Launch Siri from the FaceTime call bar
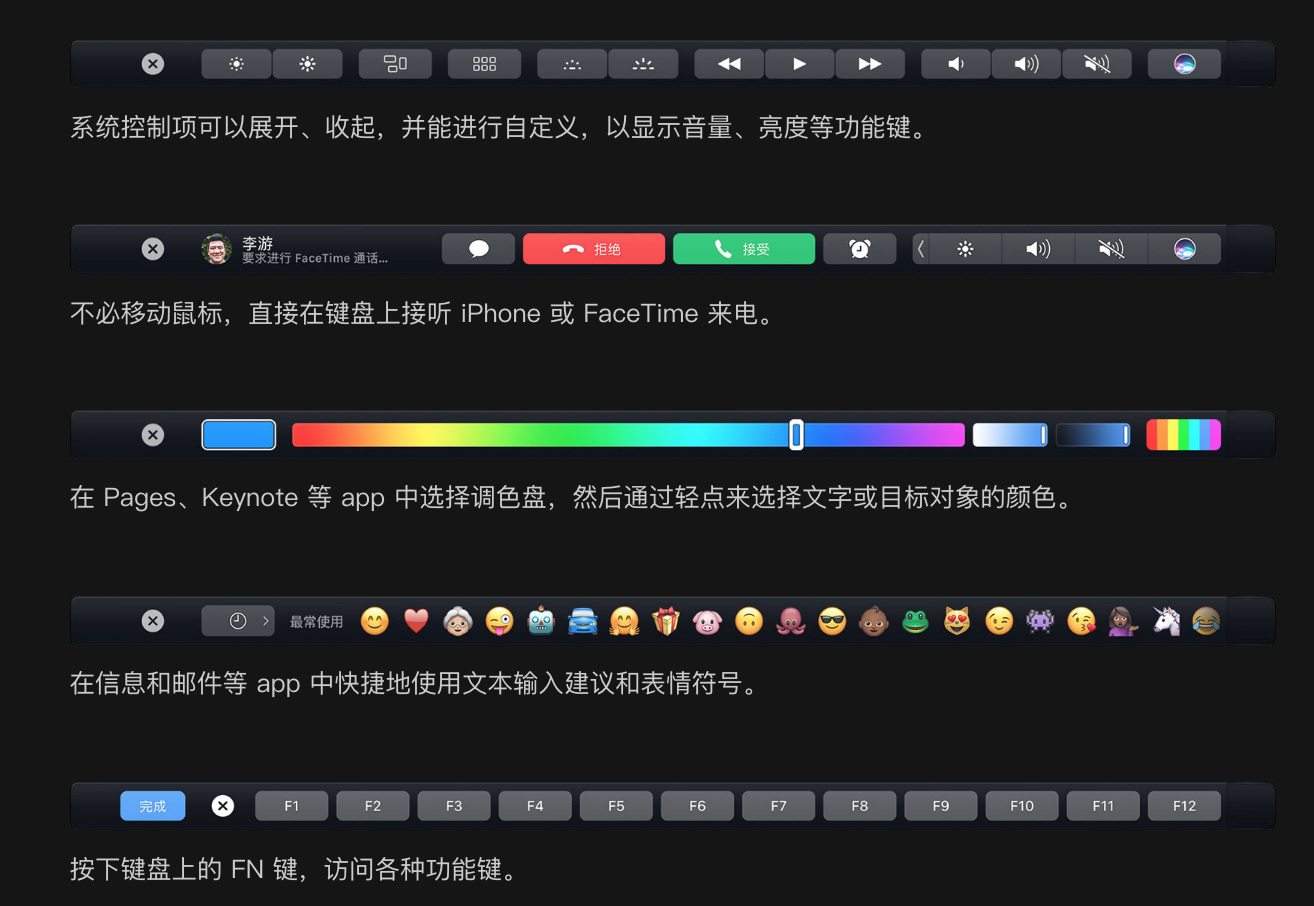Viewport: 1314px width, 906px height. [x=1184, y=249]
